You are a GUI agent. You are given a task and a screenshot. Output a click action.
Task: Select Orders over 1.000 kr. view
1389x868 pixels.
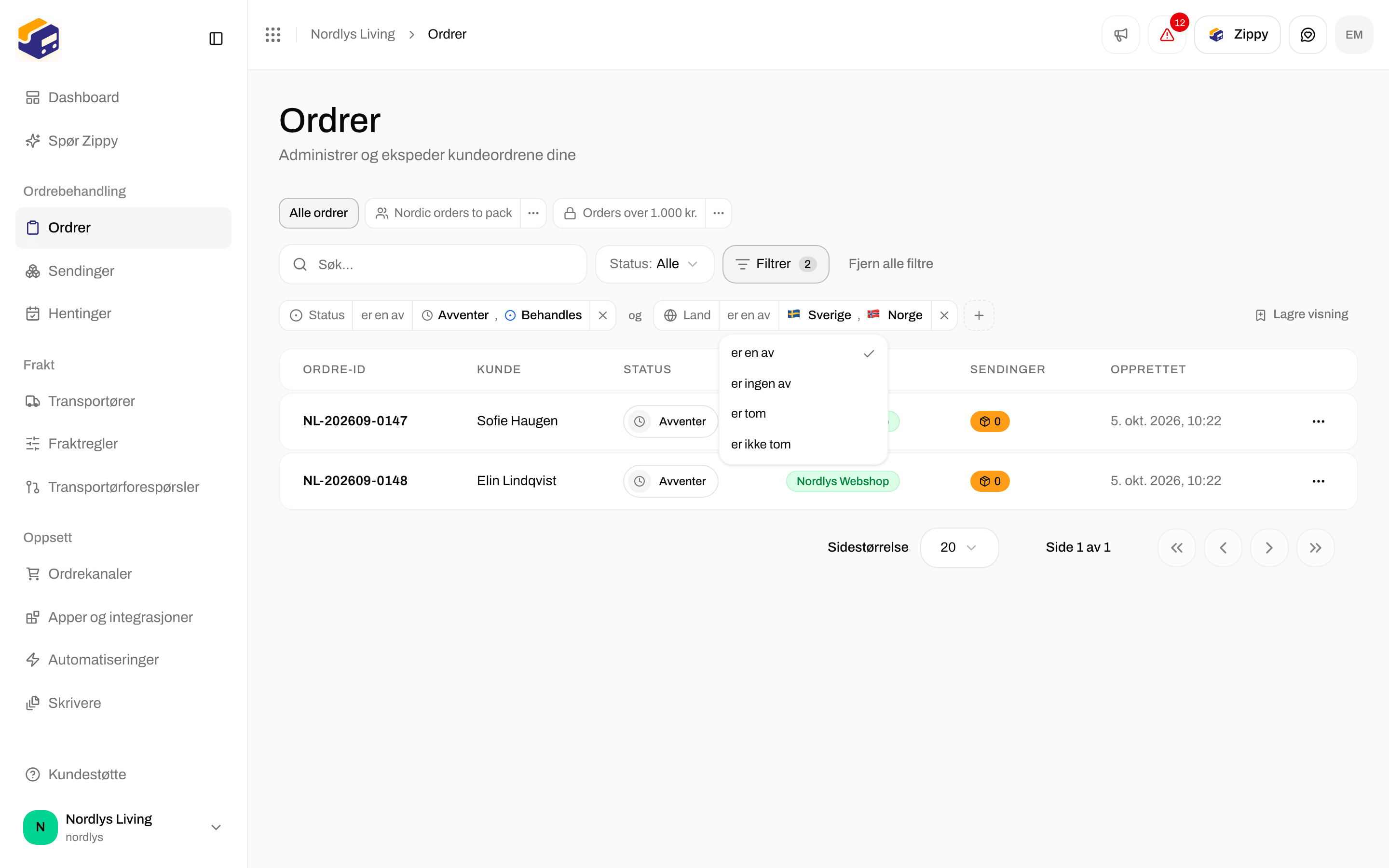[x=630, y=213]
